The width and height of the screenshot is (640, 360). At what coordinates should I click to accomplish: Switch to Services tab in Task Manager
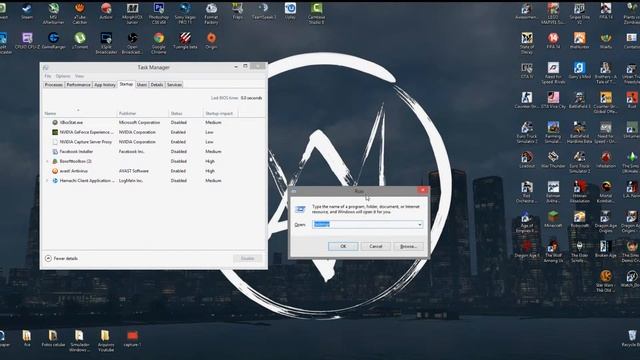[174, 84]
